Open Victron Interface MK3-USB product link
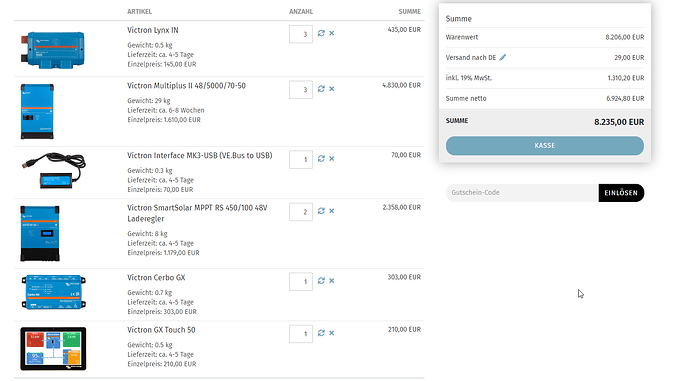 pyautogui.click(x=200, y=156)
